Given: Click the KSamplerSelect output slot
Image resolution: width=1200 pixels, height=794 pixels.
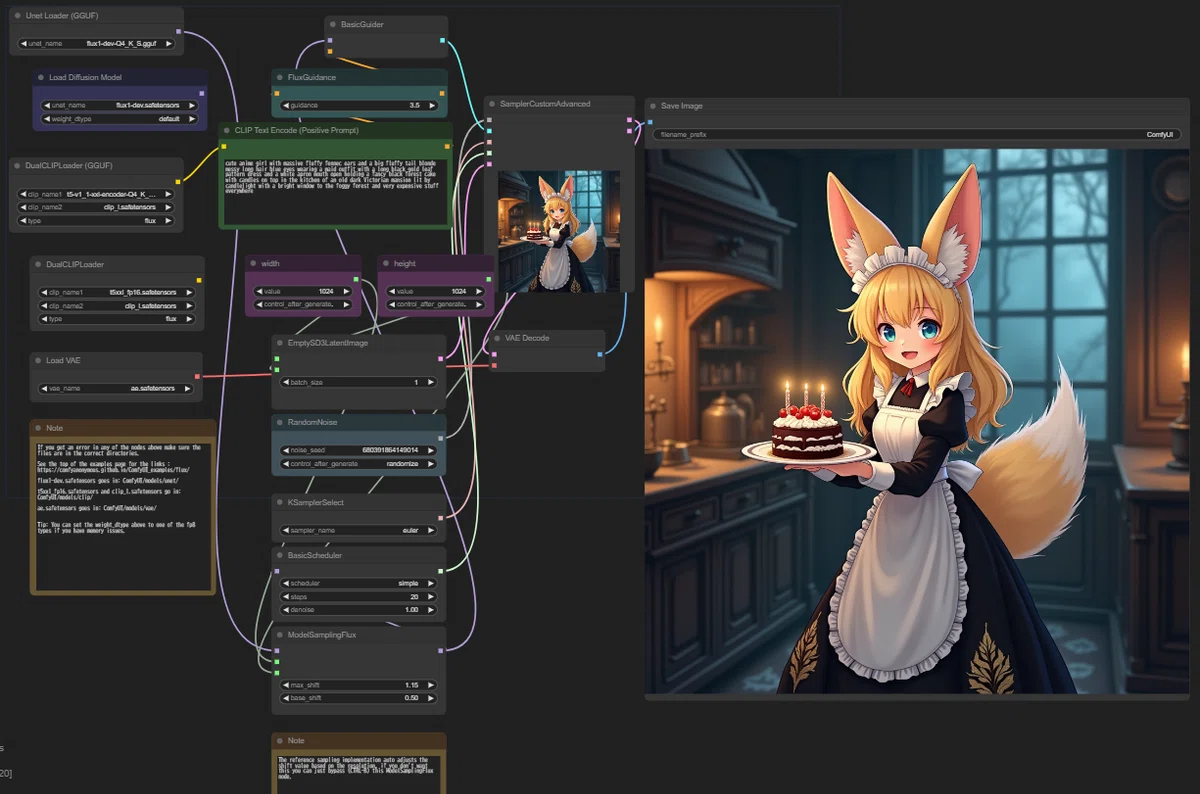Looking at the screenshot, I should click(x=442, y=518).
